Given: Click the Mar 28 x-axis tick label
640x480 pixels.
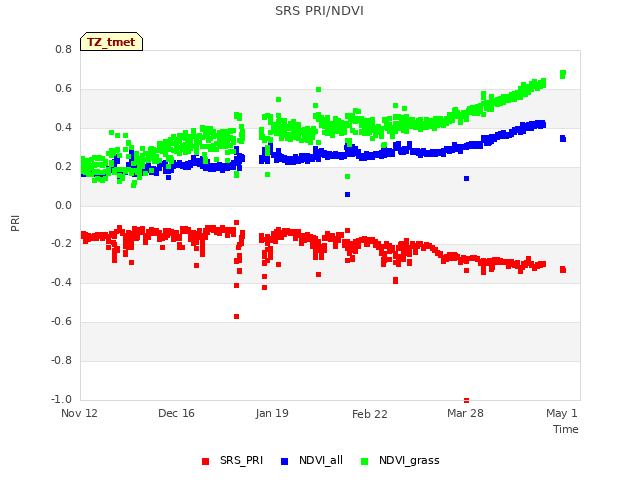Looking at the screenshot, I should (x=465, y=413).
